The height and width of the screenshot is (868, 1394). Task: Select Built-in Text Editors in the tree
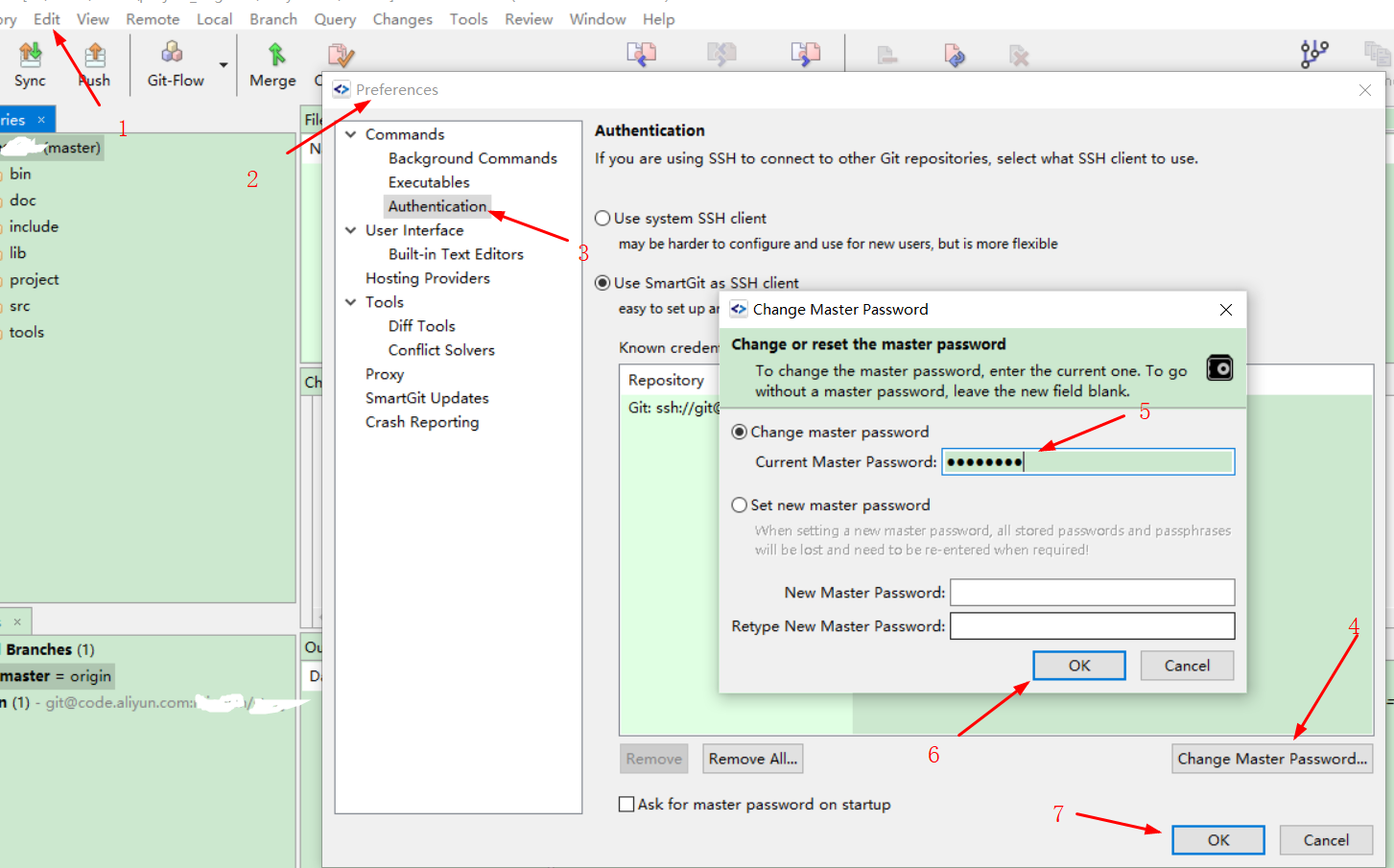click(x=456, y=254)
